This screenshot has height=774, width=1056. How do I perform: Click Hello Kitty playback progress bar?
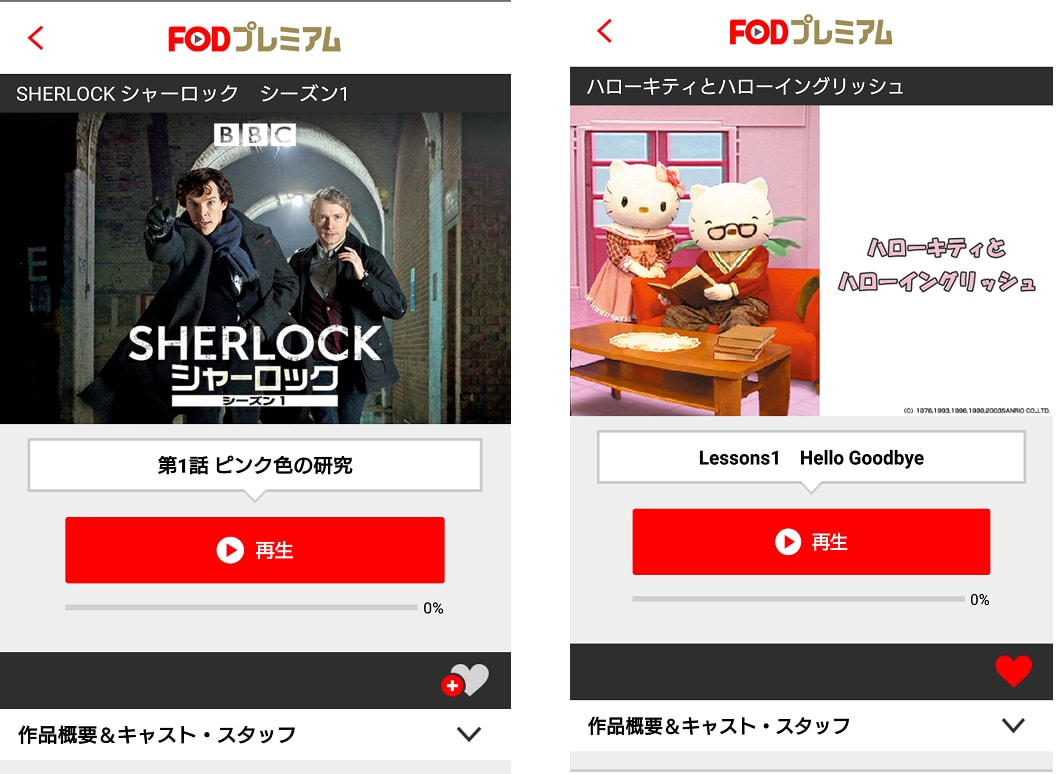tap(798, 599)
